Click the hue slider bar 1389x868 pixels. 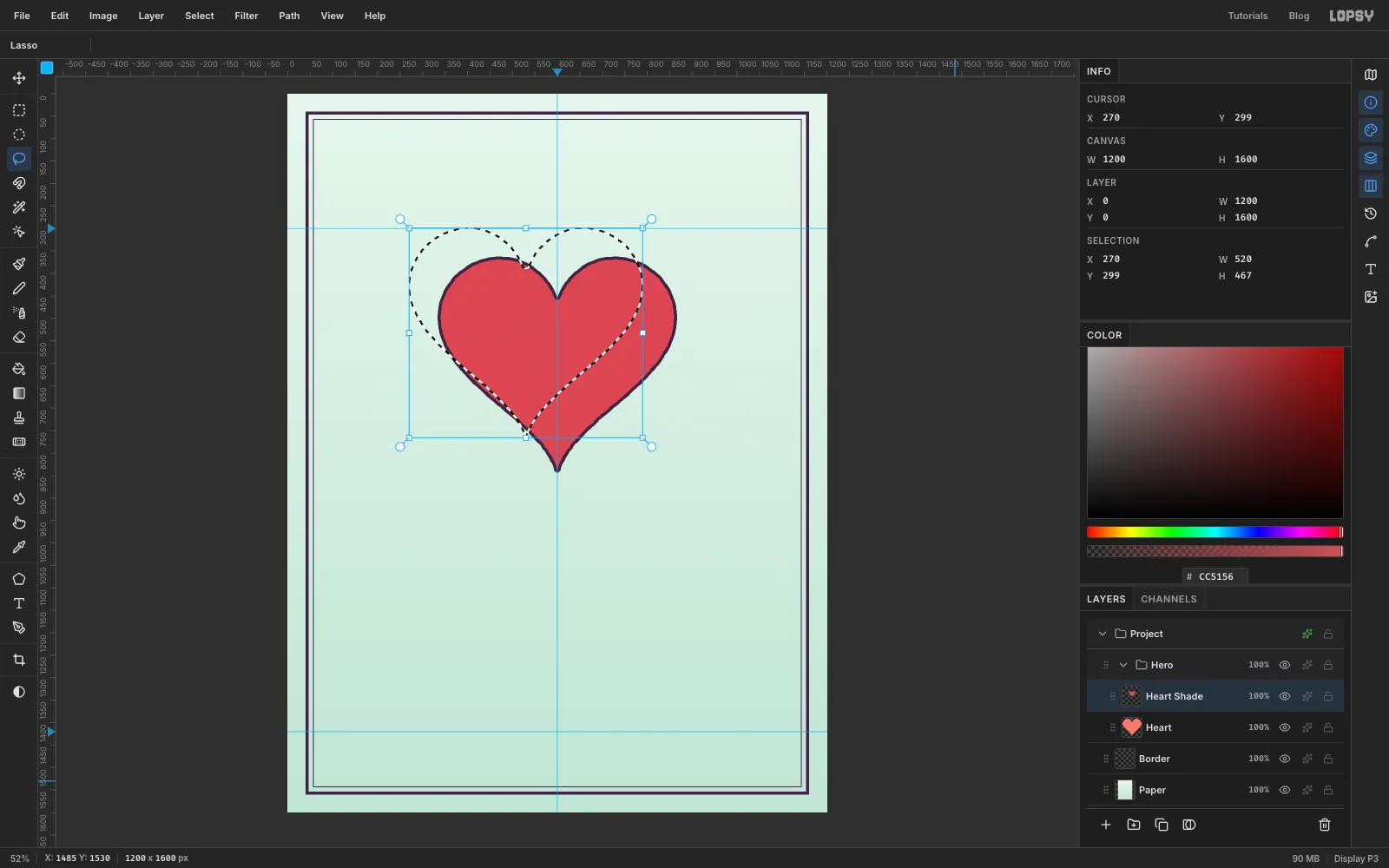[1215, 532]
